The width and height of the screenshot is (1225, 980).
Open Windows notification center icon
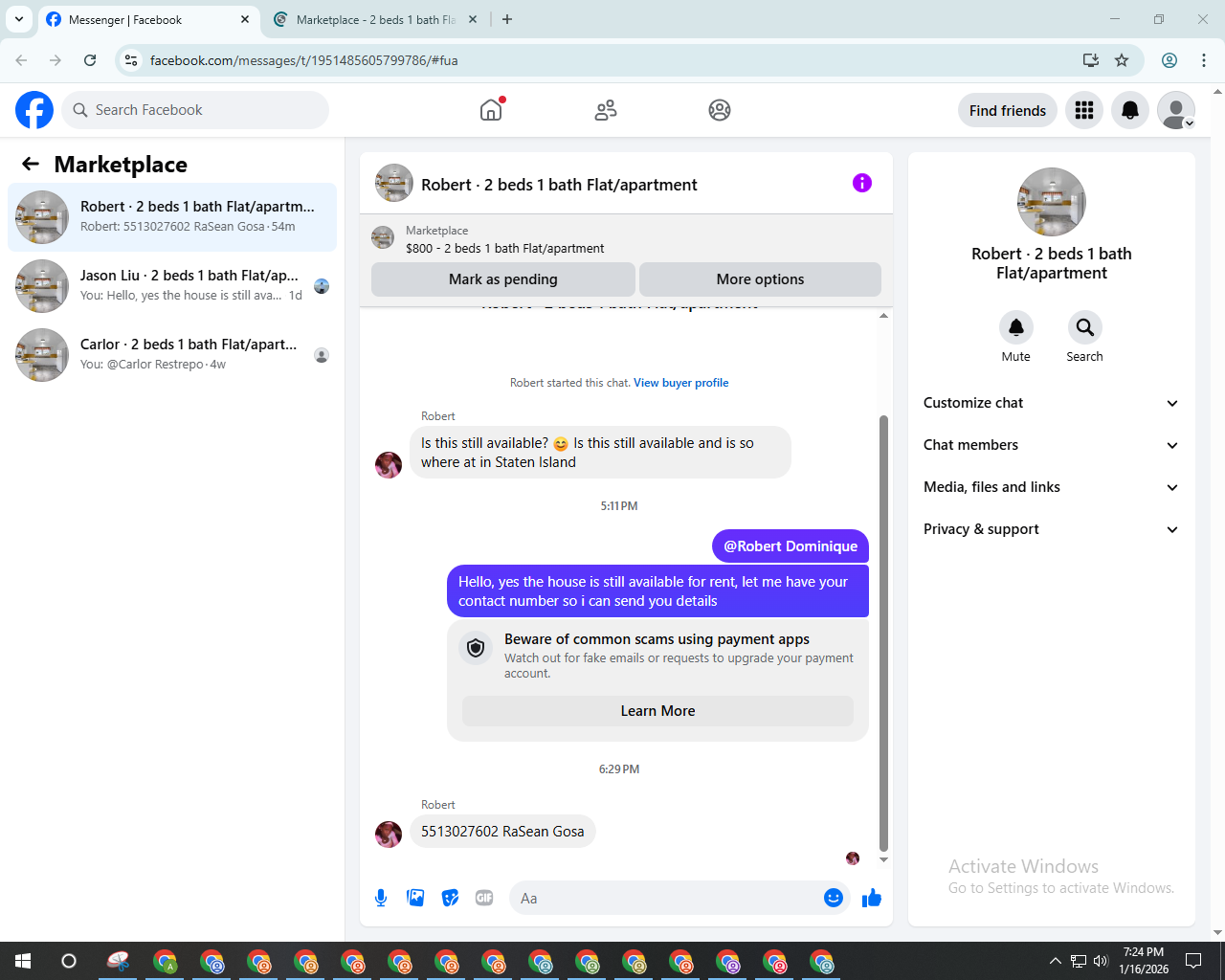coord(1193,961)
